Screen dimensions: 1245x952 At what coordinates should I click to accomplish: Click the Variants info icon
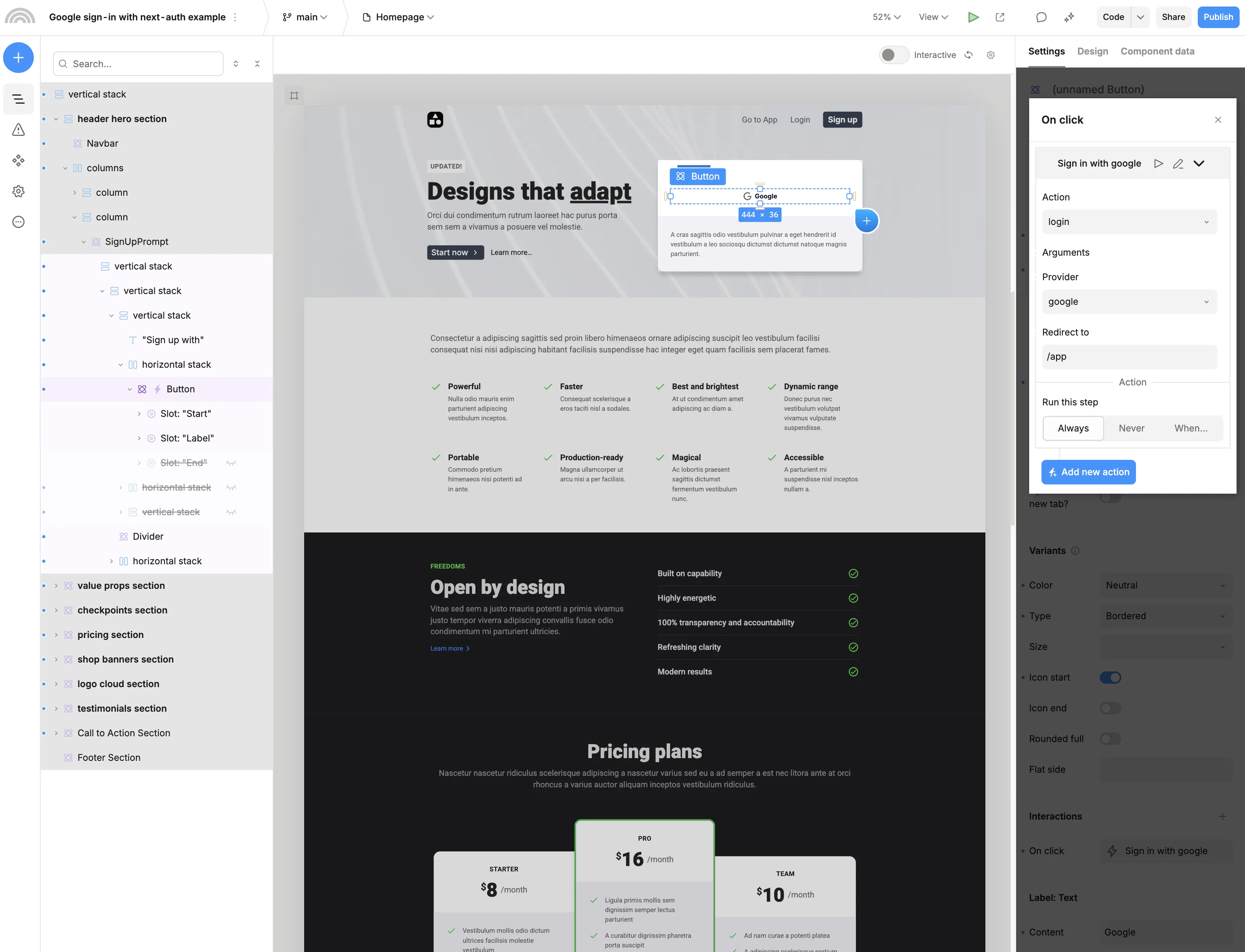(1075, 550)
